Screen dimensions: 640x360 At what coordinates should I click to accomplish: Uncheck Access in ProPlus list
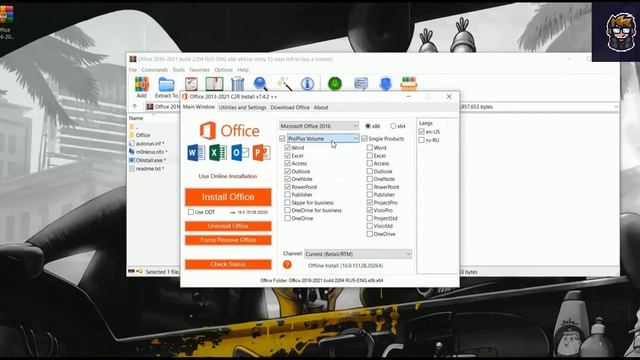(x=287, y=163)
